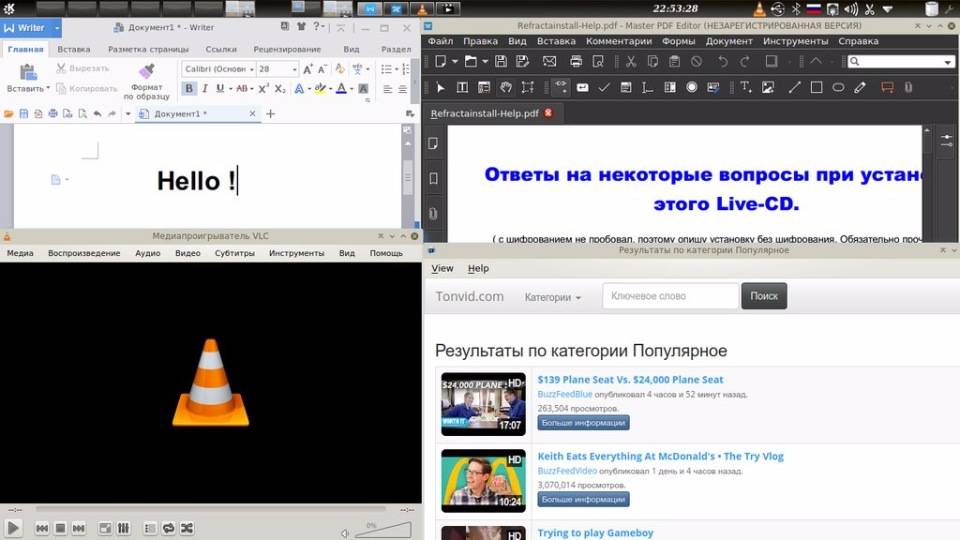Open the Категории dropdown on Tonvid
The height and width of the screenshot is (540, 960).
[x=552, y=297]
